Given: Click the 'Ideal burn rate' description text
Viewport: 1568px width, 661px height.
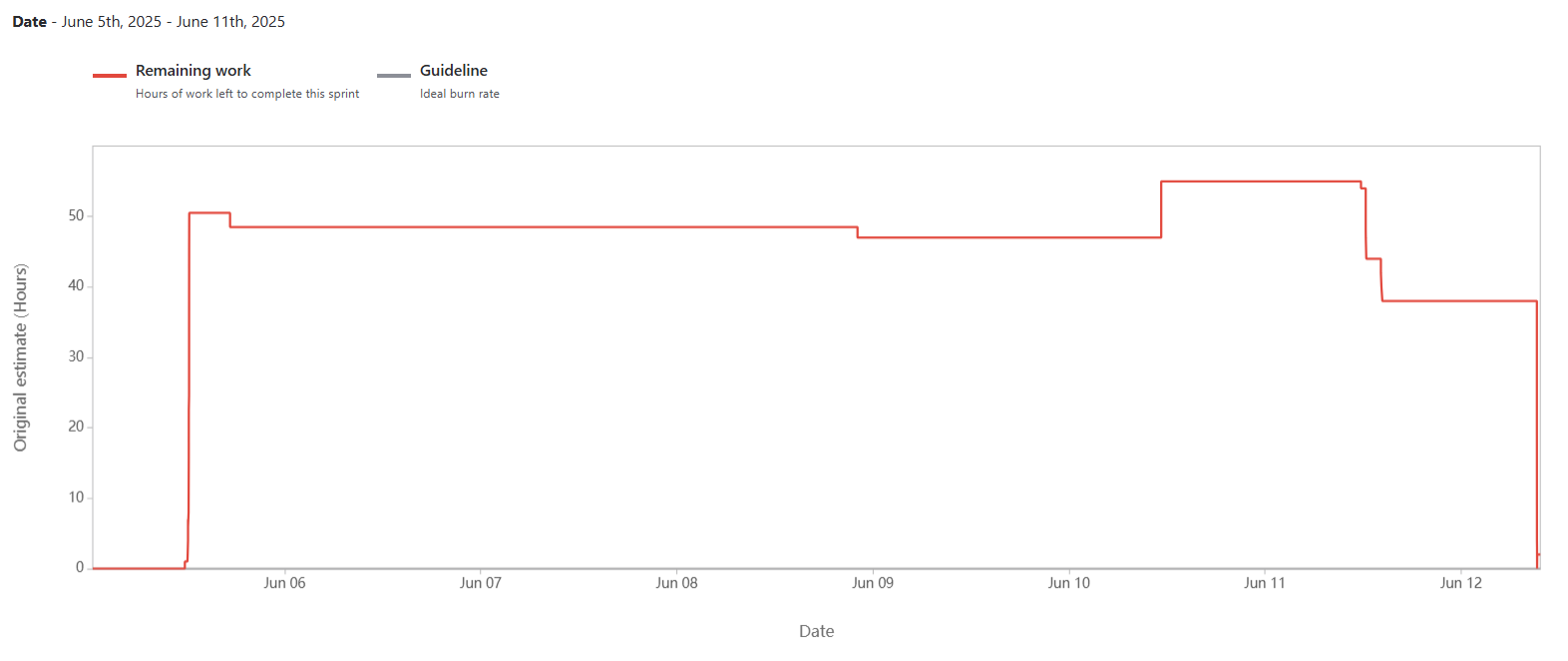Looking at the screenshot, I should click(x=460, y=94).
